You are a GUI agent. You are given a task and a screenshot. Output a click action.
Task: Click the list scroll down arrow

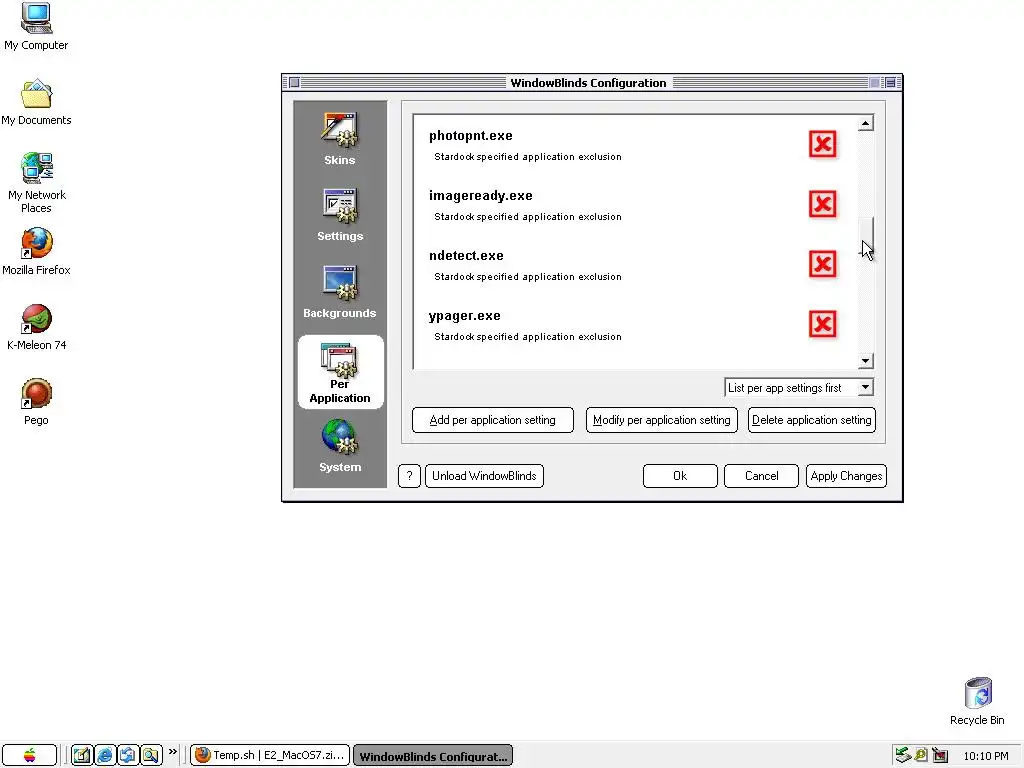pyautogui.click(x=865, y=360)
